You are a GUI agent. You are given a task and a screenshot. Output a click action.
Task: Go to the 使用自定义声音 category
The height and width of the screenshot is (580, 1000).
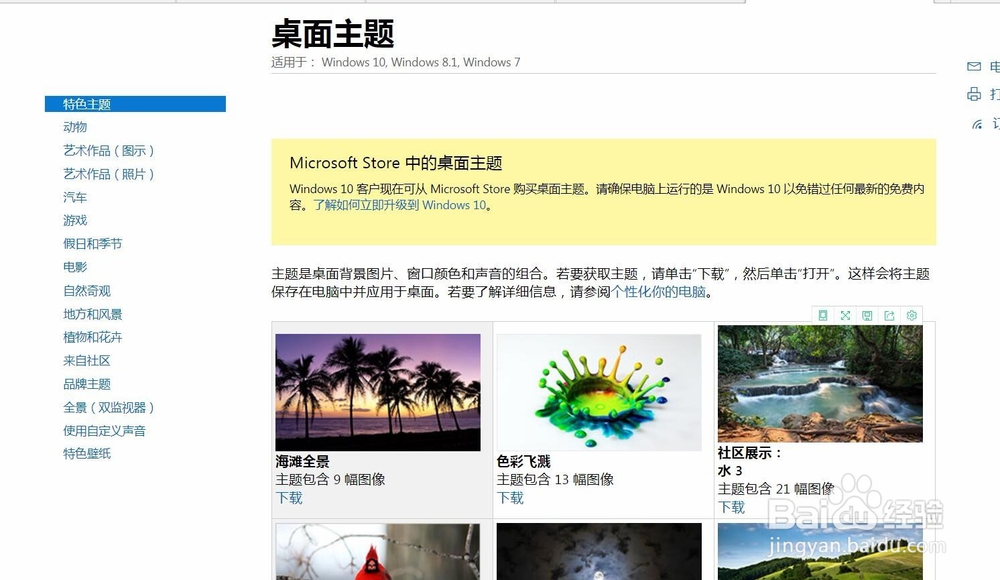coord(104,431)
